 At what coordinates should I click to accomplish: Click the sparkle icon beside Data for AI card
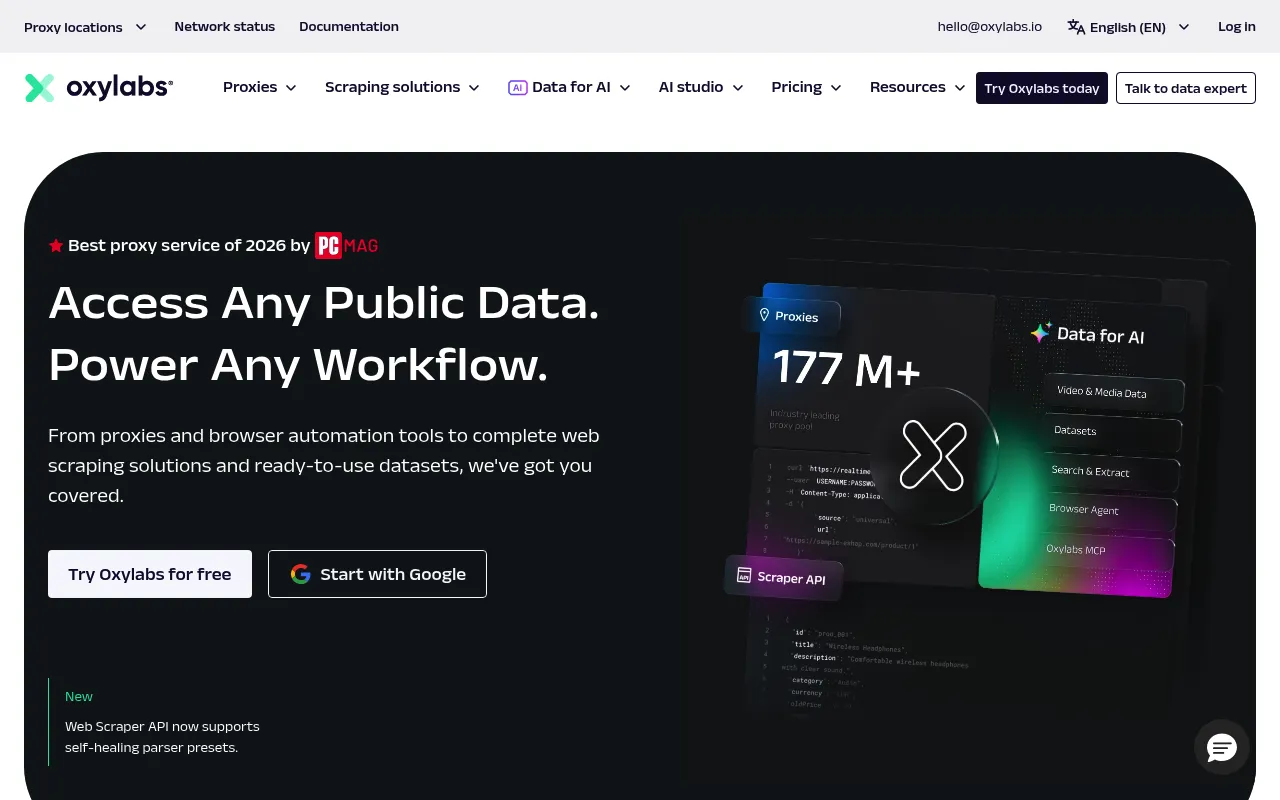[x=1041, y=332]
